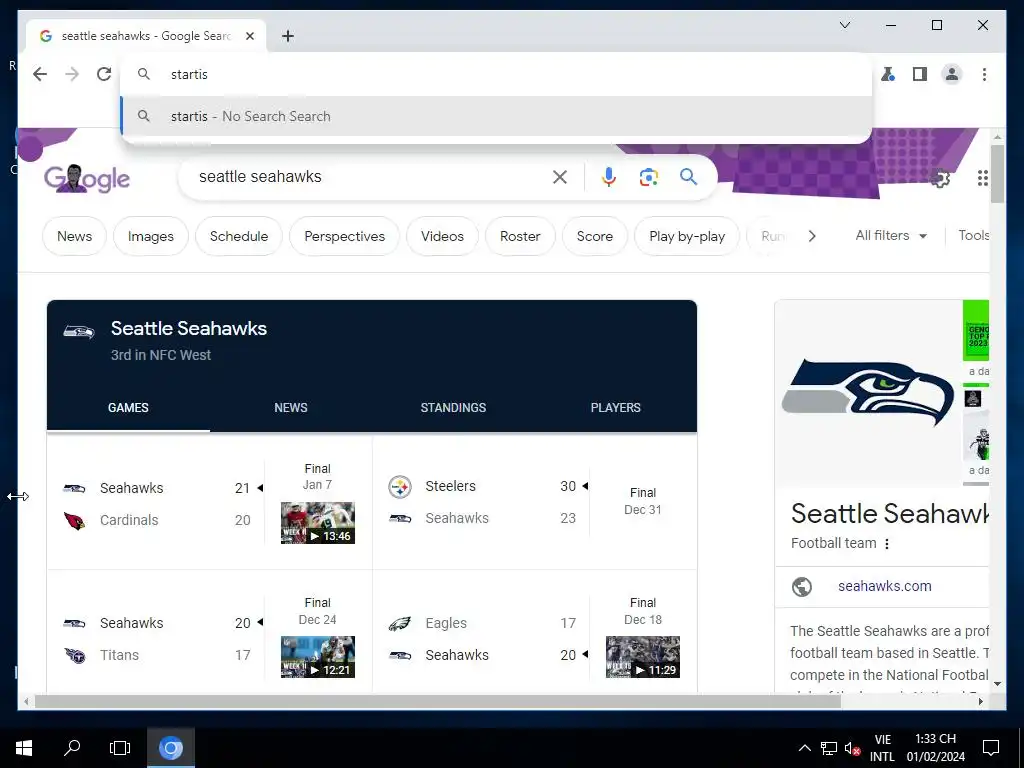Reload the page with the refresh icon

click(104, 74)
